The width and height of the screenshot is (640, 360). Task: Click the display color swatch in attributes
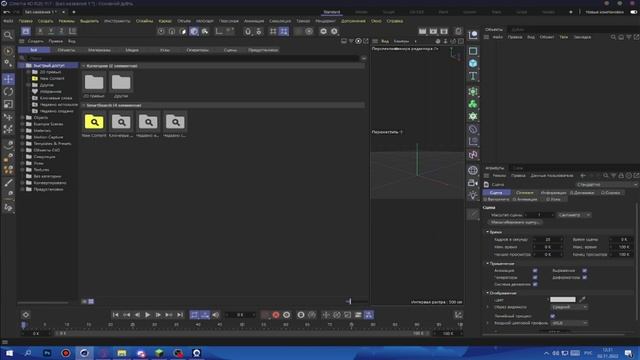562,300
